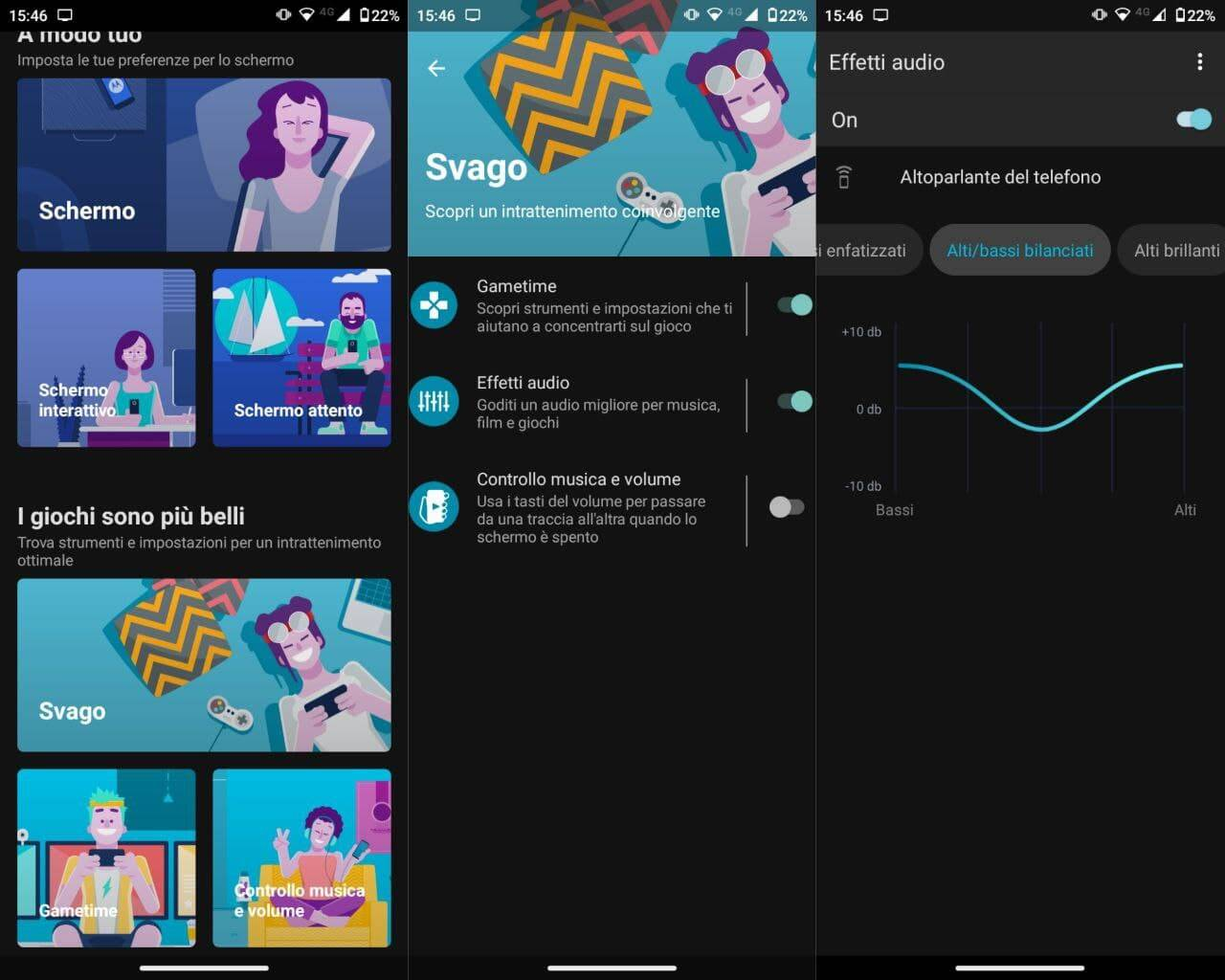Click the 4G signal icon in right status bar
The image size is (1225, 980).
tap(1151, 15)
